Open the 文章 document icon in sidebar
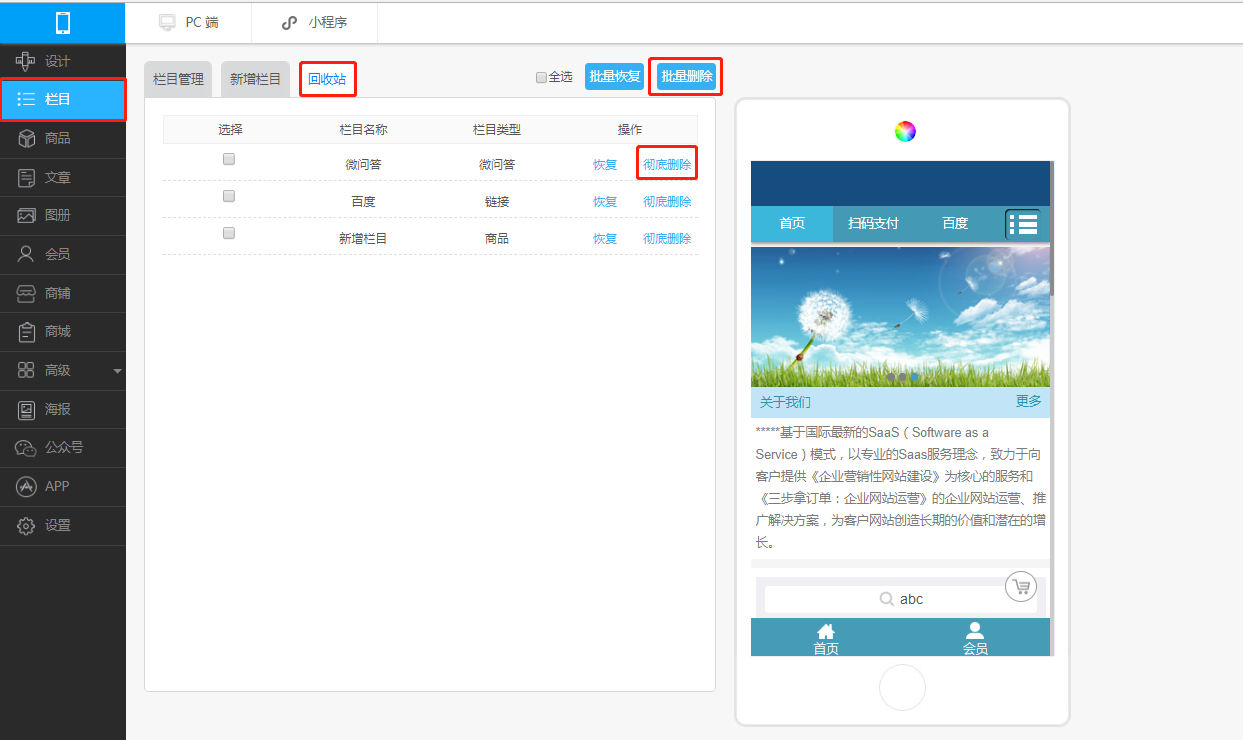The width and height of the screenshot is (1243, 740). coord(26,177)
